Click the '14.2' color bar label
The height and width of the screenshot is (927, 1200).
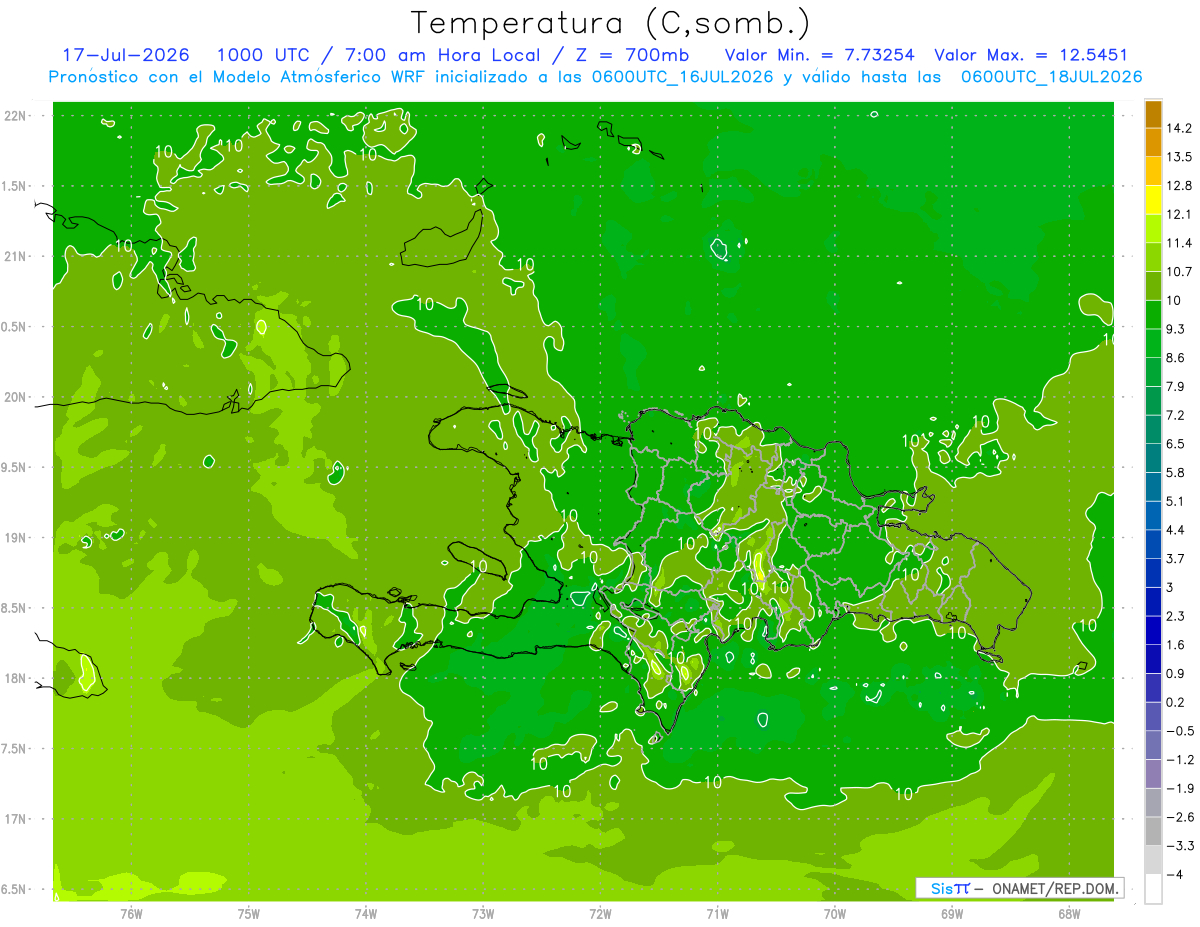pyautogui.click(x=1179, y=129)
